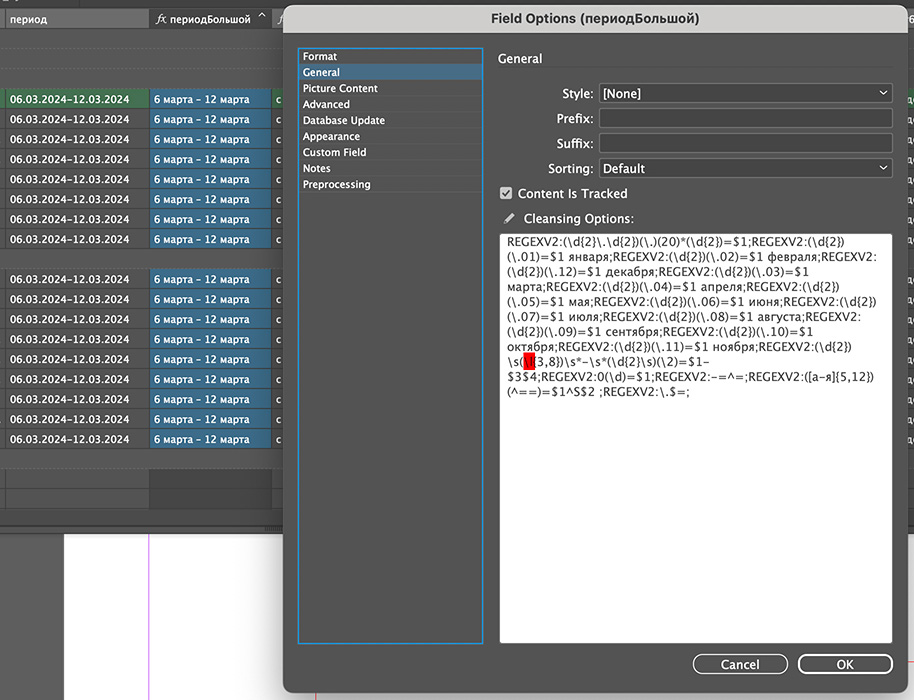
Task: Select Custom Field in the options list
Action: point(390,152)
